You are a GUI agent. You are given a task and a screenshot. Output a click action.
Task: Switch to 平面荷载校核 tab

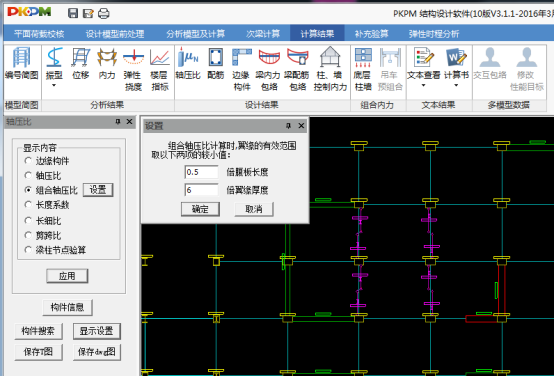[x=39, y=34]
